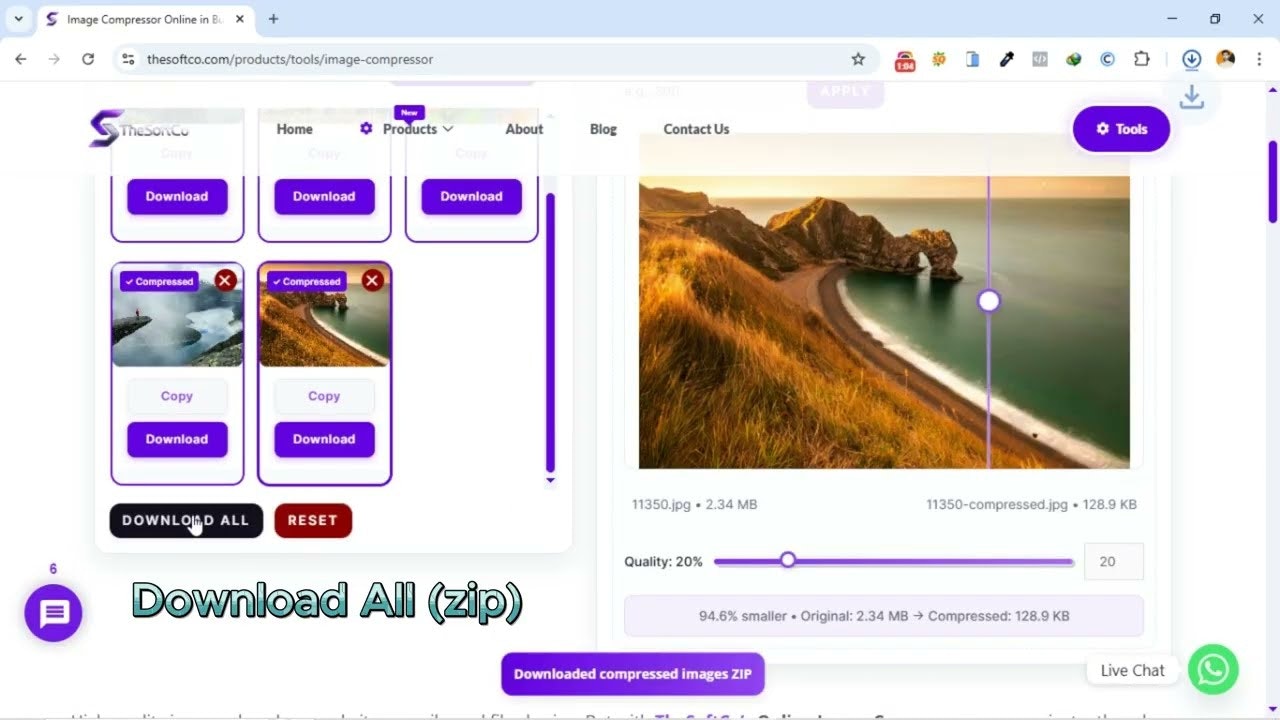The height and width of the screenshot is (720, 1280).
Task: Click the Tools gear button
Action: pos(1120,129)
